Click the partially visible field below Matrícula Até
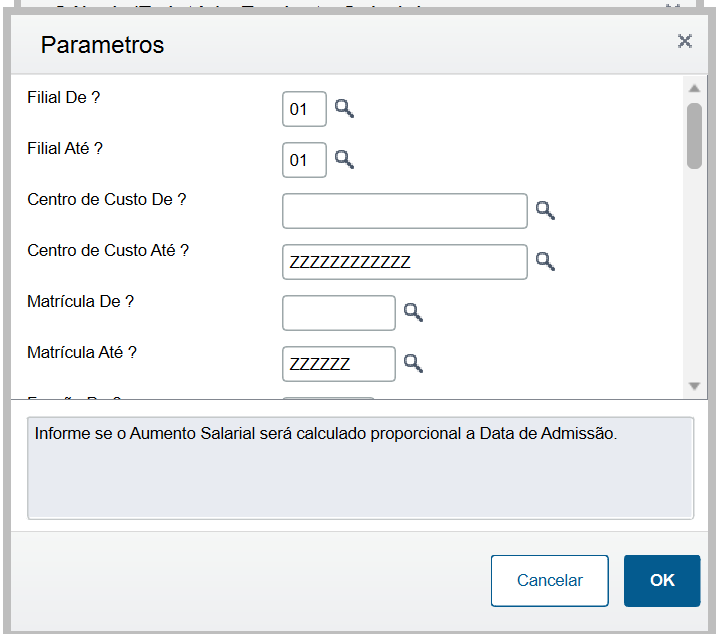 point(328,399)
